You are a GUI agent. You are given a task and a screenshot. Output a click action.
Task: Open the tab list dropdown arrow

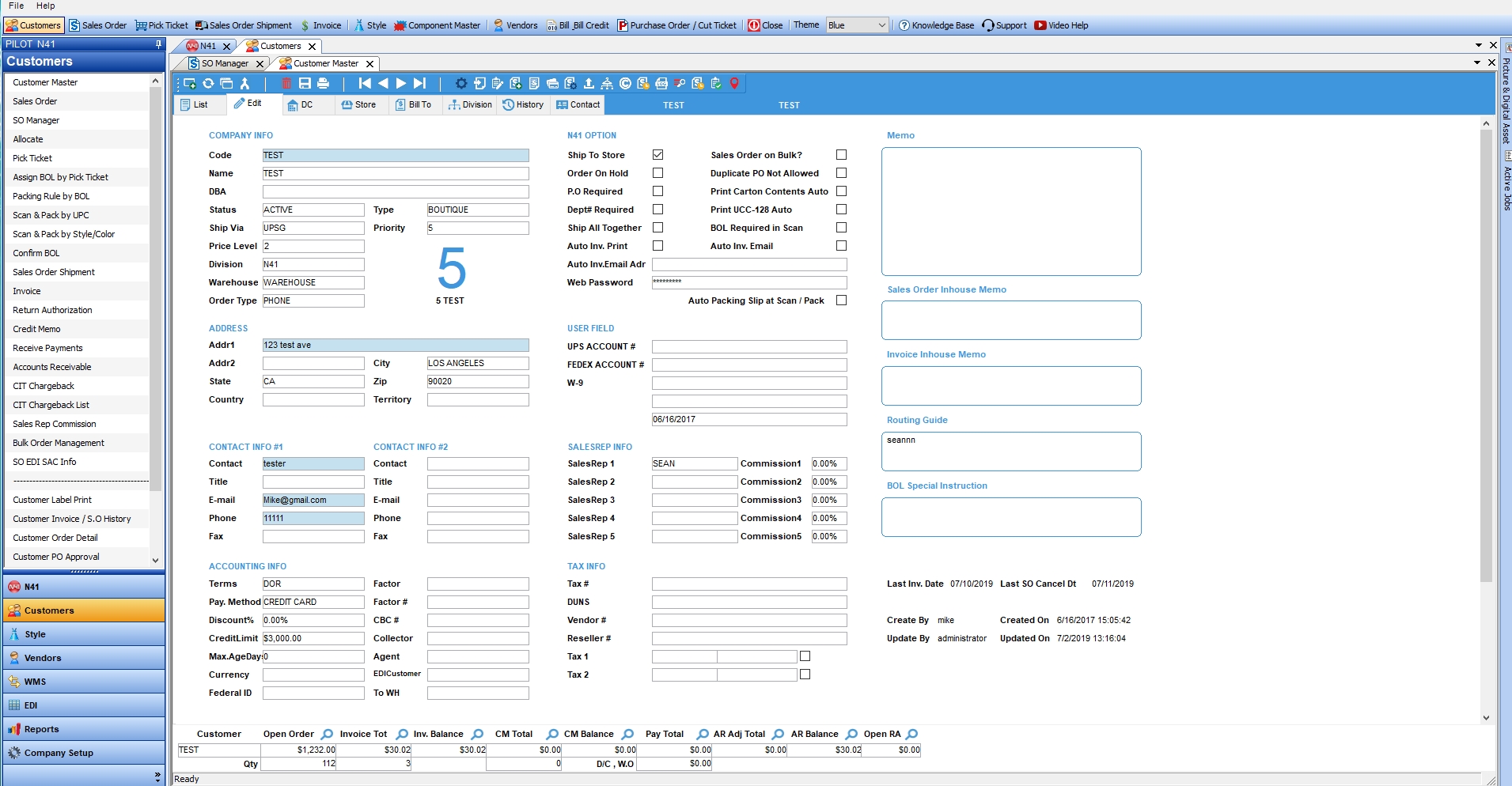pos(1478,45)
